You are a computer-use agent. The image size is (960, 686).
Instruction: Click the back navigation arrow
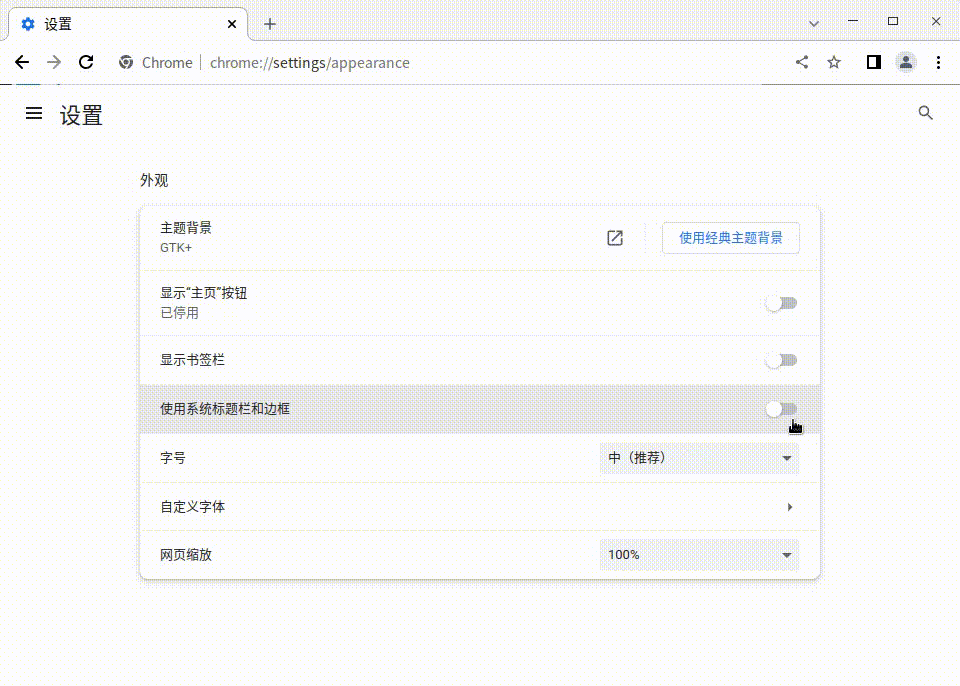click(22, 62)
